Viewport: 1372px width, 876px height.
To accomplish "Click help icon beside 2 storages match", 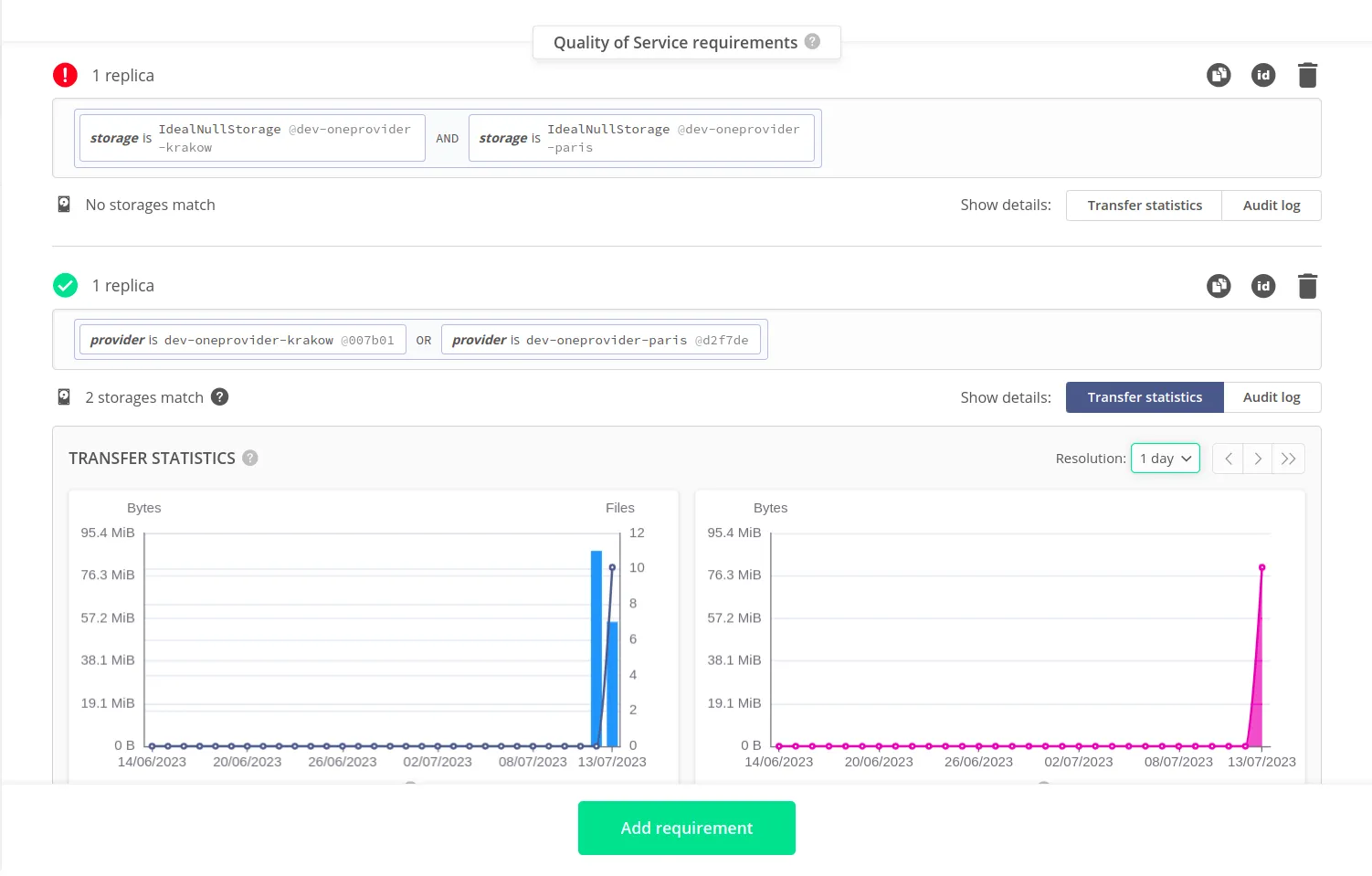I will click(220, 397).
